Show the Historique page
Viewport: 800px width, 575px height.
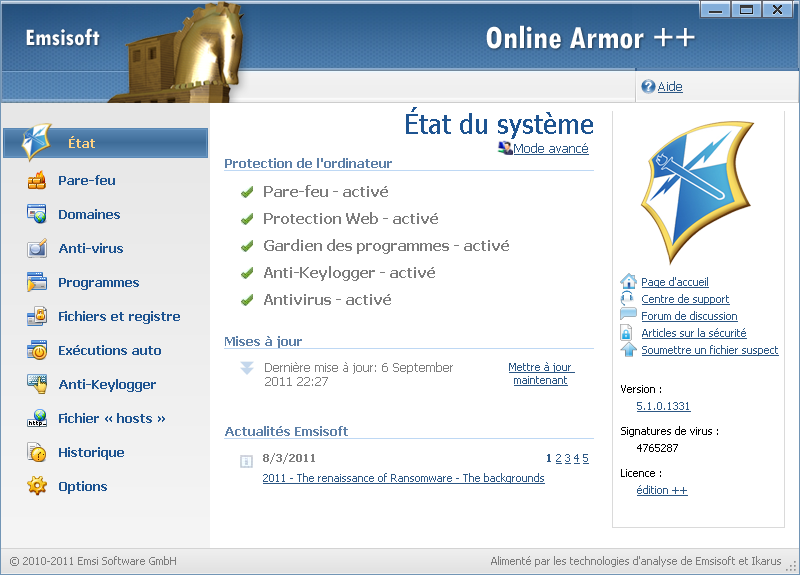pyautogui.click(x=91, y=453)
